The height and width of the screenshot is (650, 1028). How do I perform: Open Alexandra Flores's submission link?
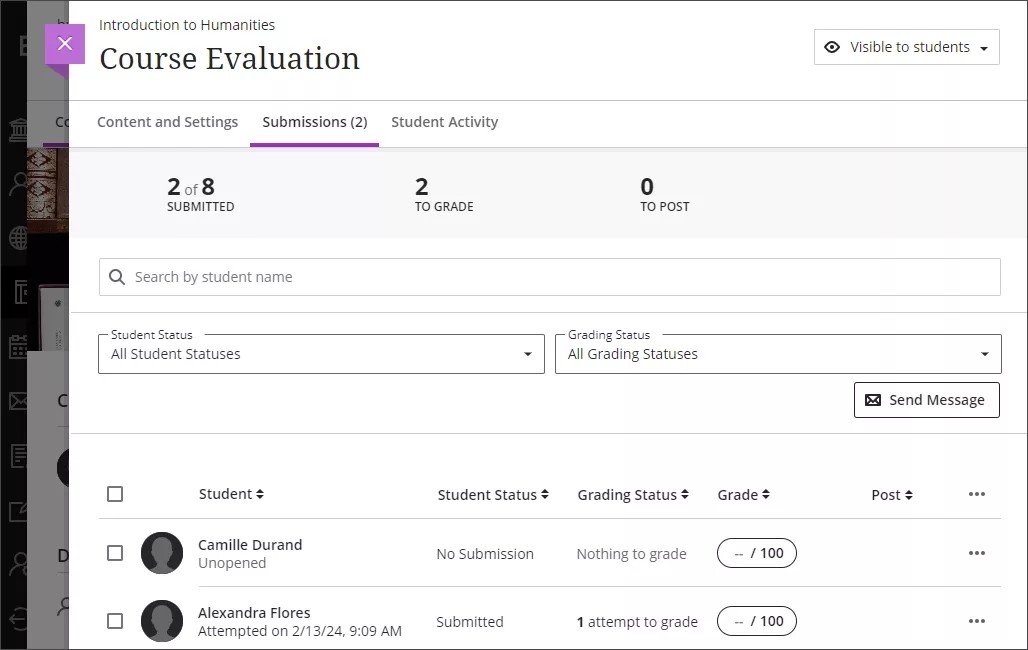click(254, 612)
